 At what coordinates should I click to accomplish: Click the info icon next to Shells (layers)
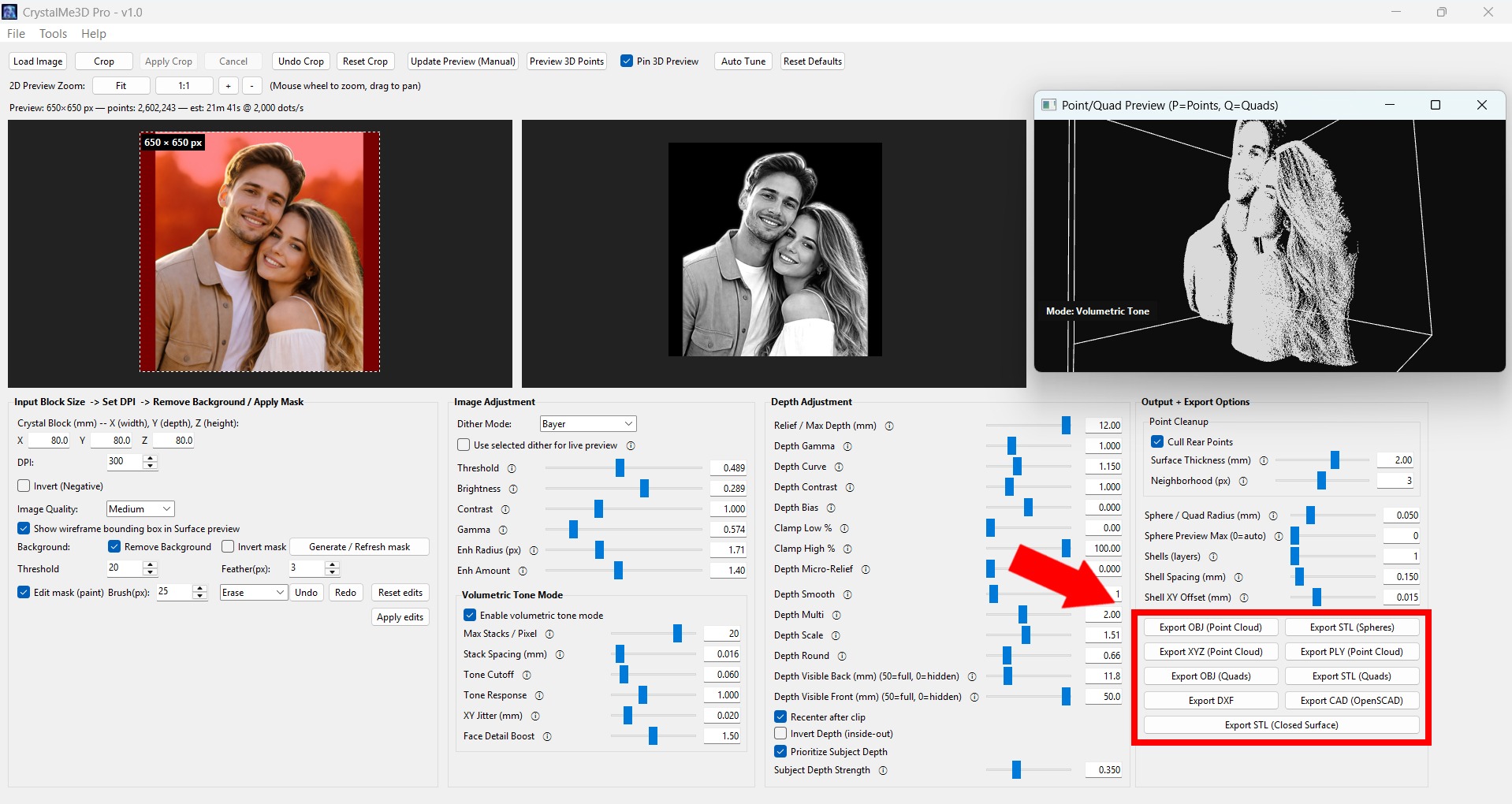coord(1213,557)
